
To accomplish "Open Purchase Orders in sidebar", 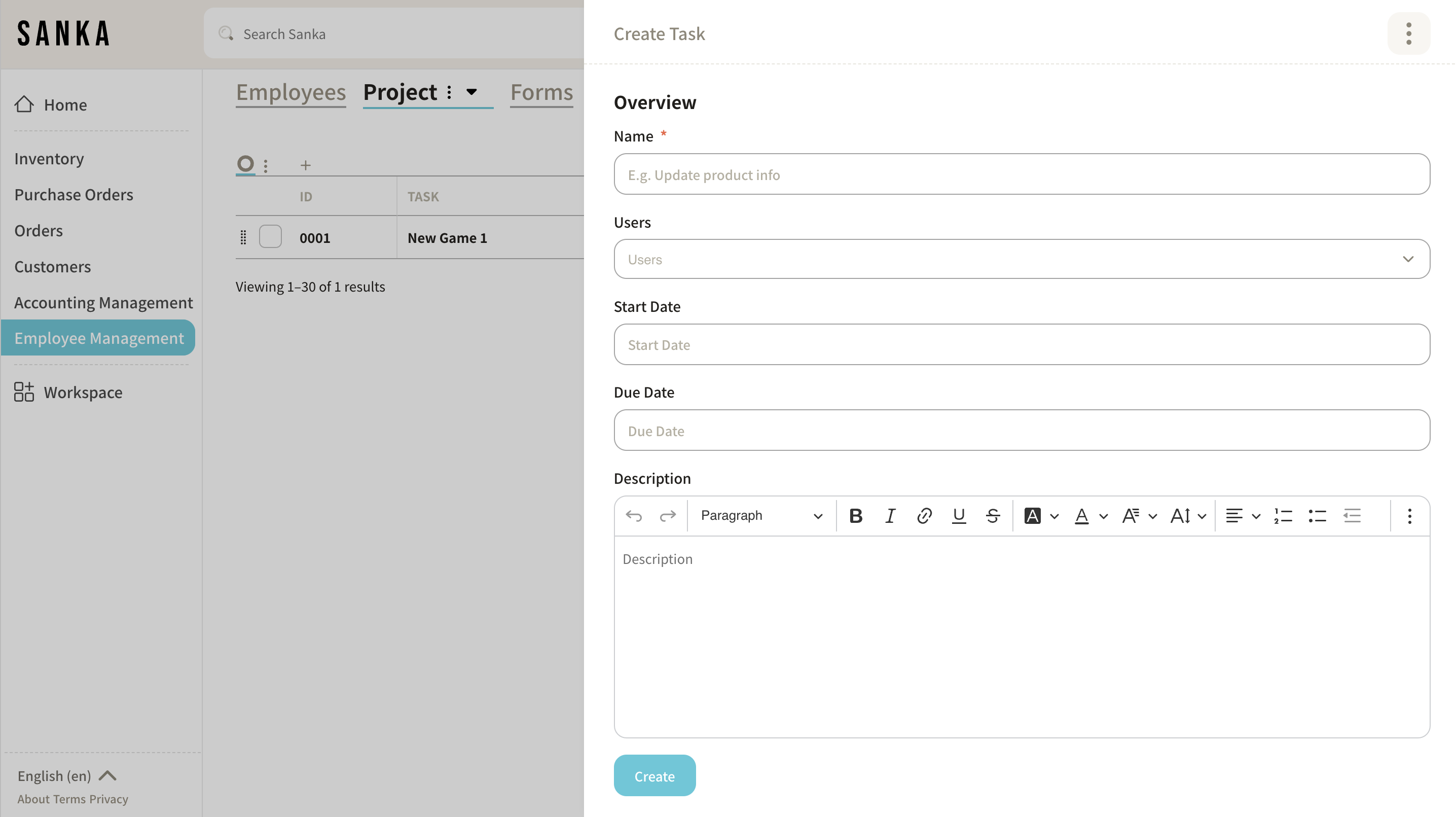I will coord(74,195).
